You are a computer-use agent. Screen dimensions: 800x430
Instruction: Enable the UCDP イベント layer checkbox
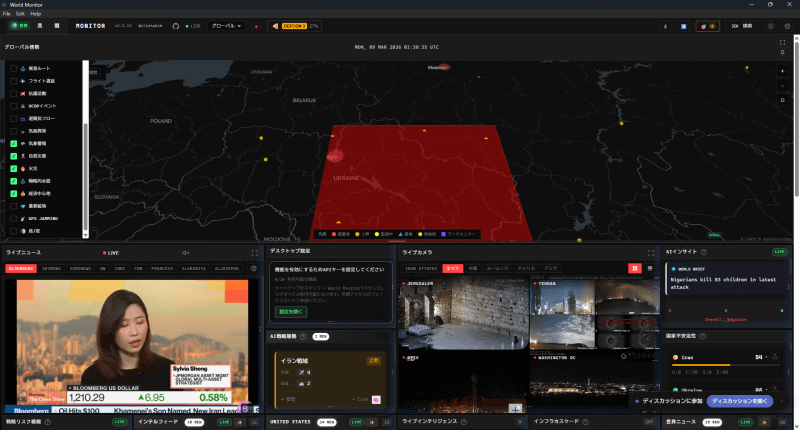pyautogui.click(x=14, y=106)
